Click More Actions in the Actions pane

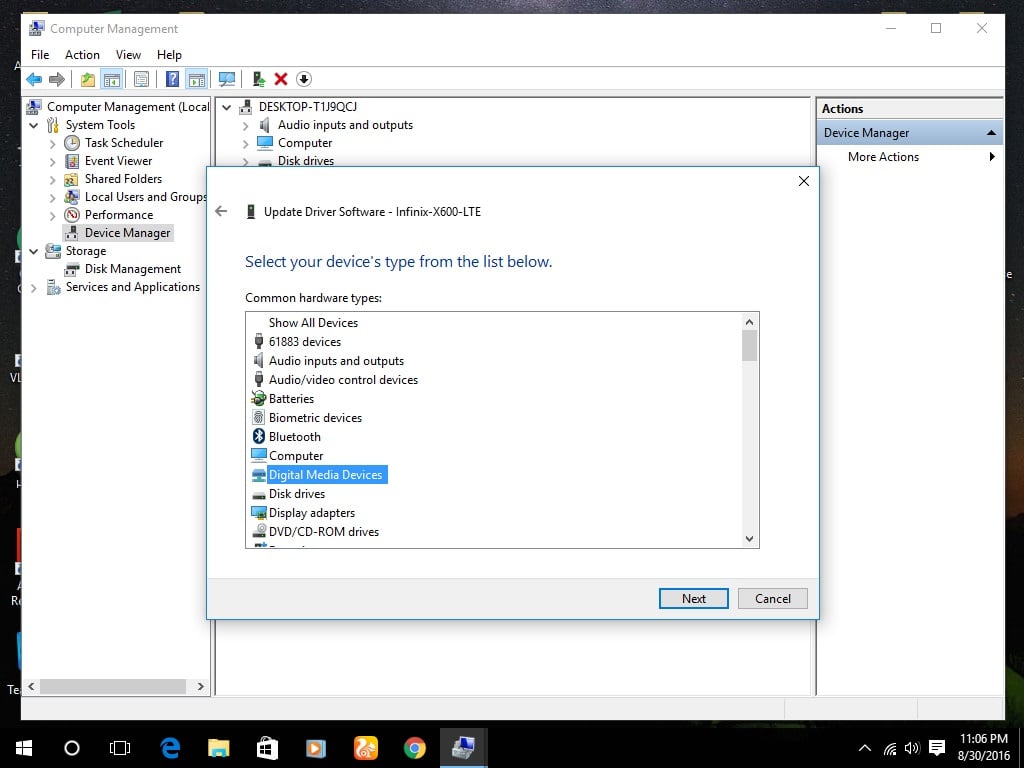coord(883,157)
